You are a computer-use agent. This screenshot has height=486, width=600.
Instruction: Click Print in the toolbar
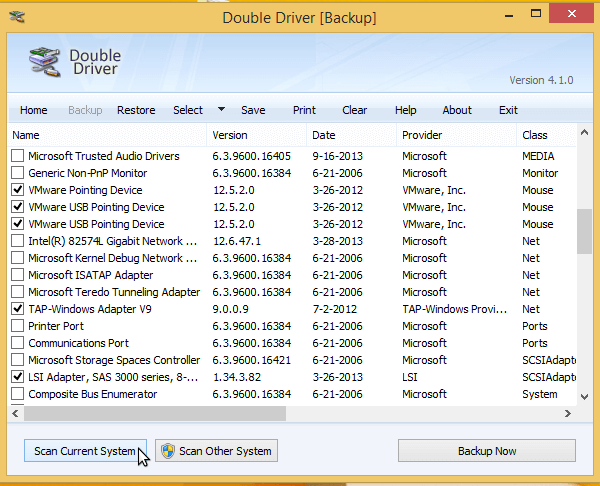(304, 110)
